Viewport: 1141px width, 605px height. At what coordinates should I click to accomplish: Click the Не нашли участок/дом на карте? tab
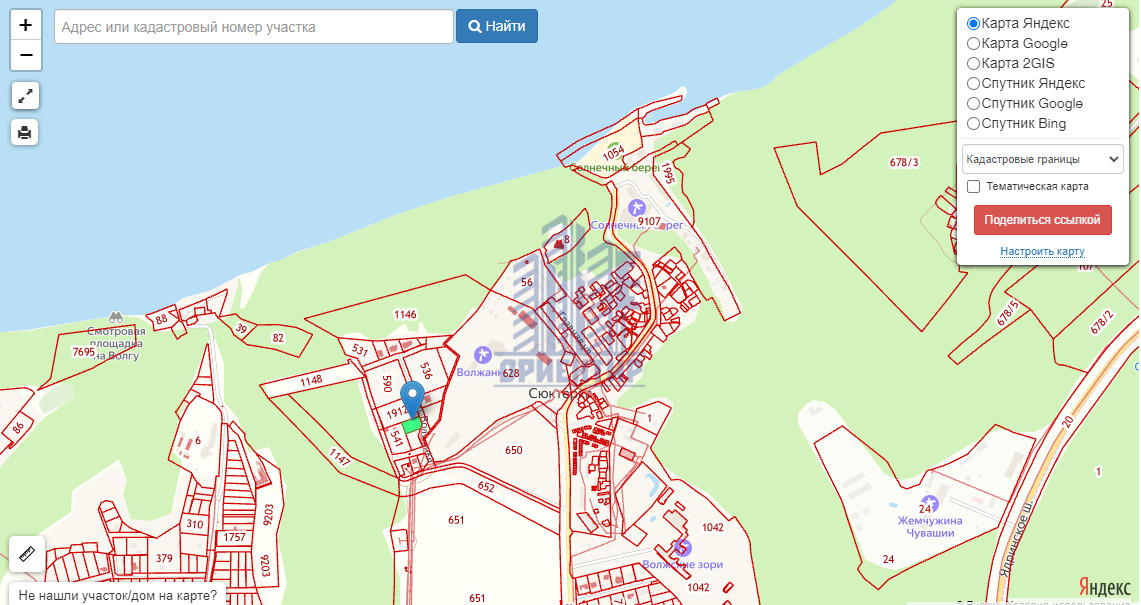(117, 595)
